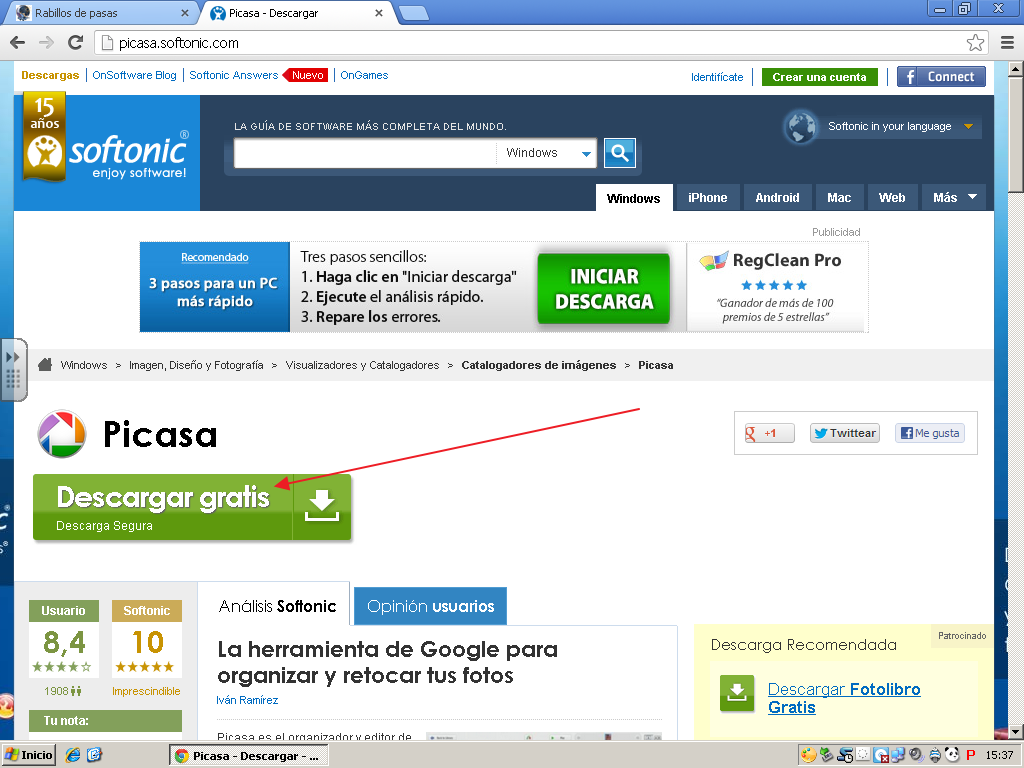Click the globe icon beside language selector
Image resolution: width=1024 pixels, height=768 pixels.
point(801,127)
